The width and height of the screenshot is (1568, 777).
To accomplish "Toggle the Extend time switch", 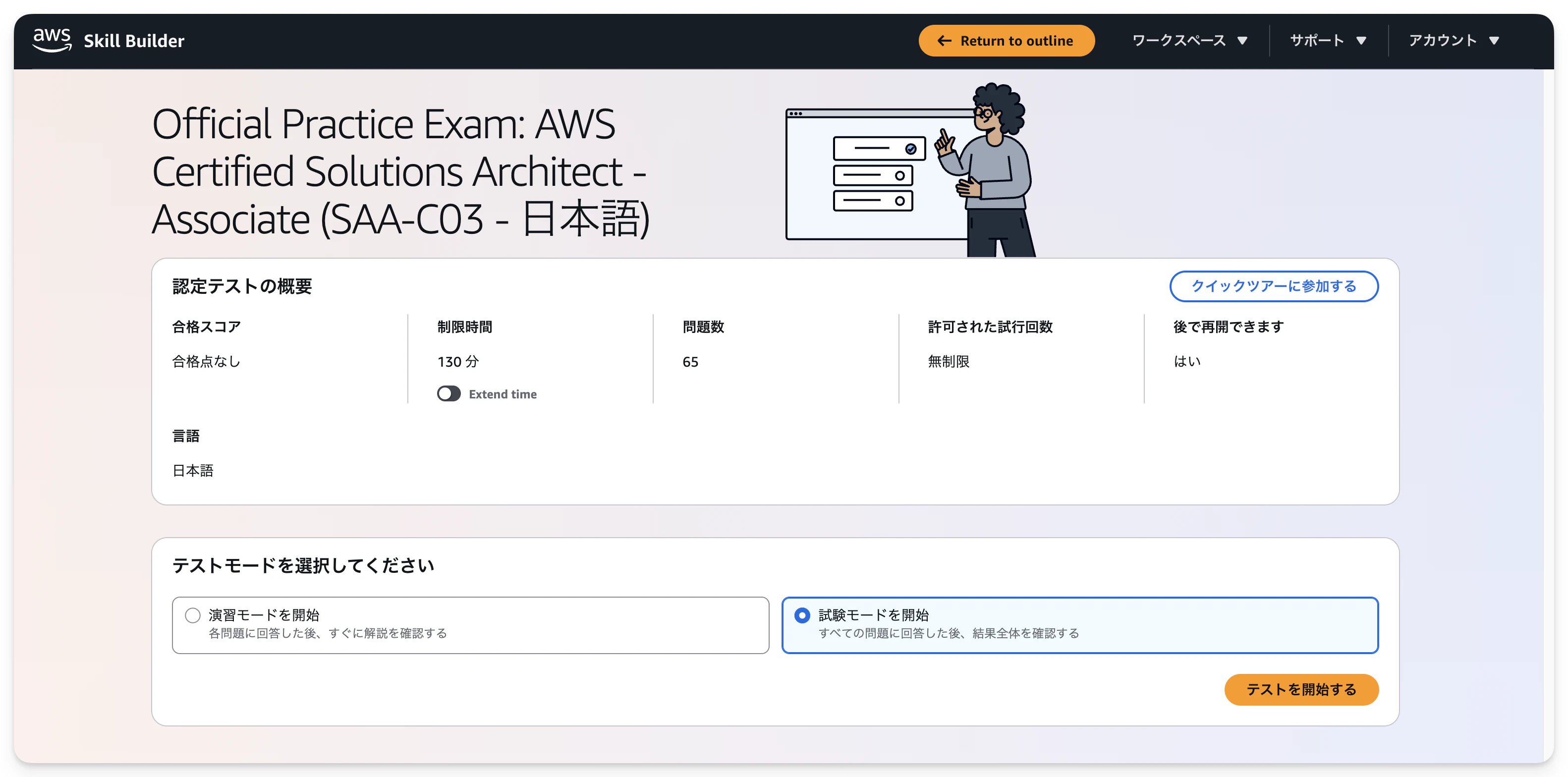I will (448, 393).
